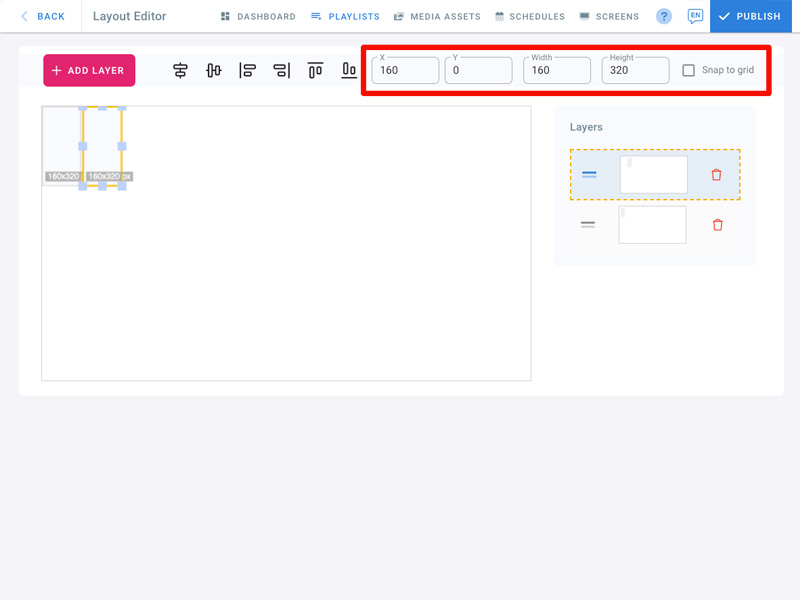This screenshot has height=600, width=800.
Task: Align the layer to the right edge
Action: coord(281,70)
